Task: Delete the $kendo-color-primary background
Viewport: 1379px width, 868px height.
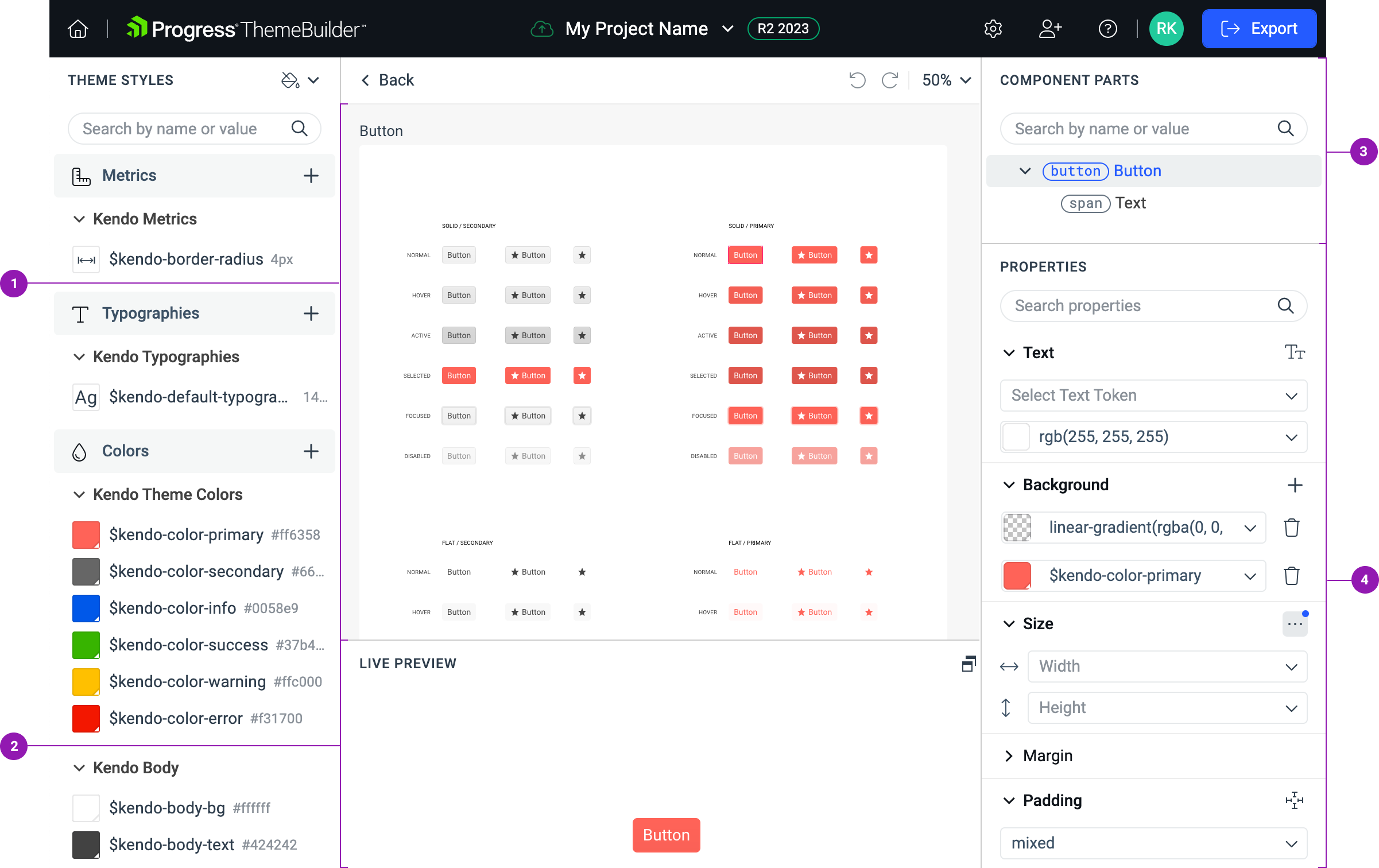Action: click(1291, 576)
